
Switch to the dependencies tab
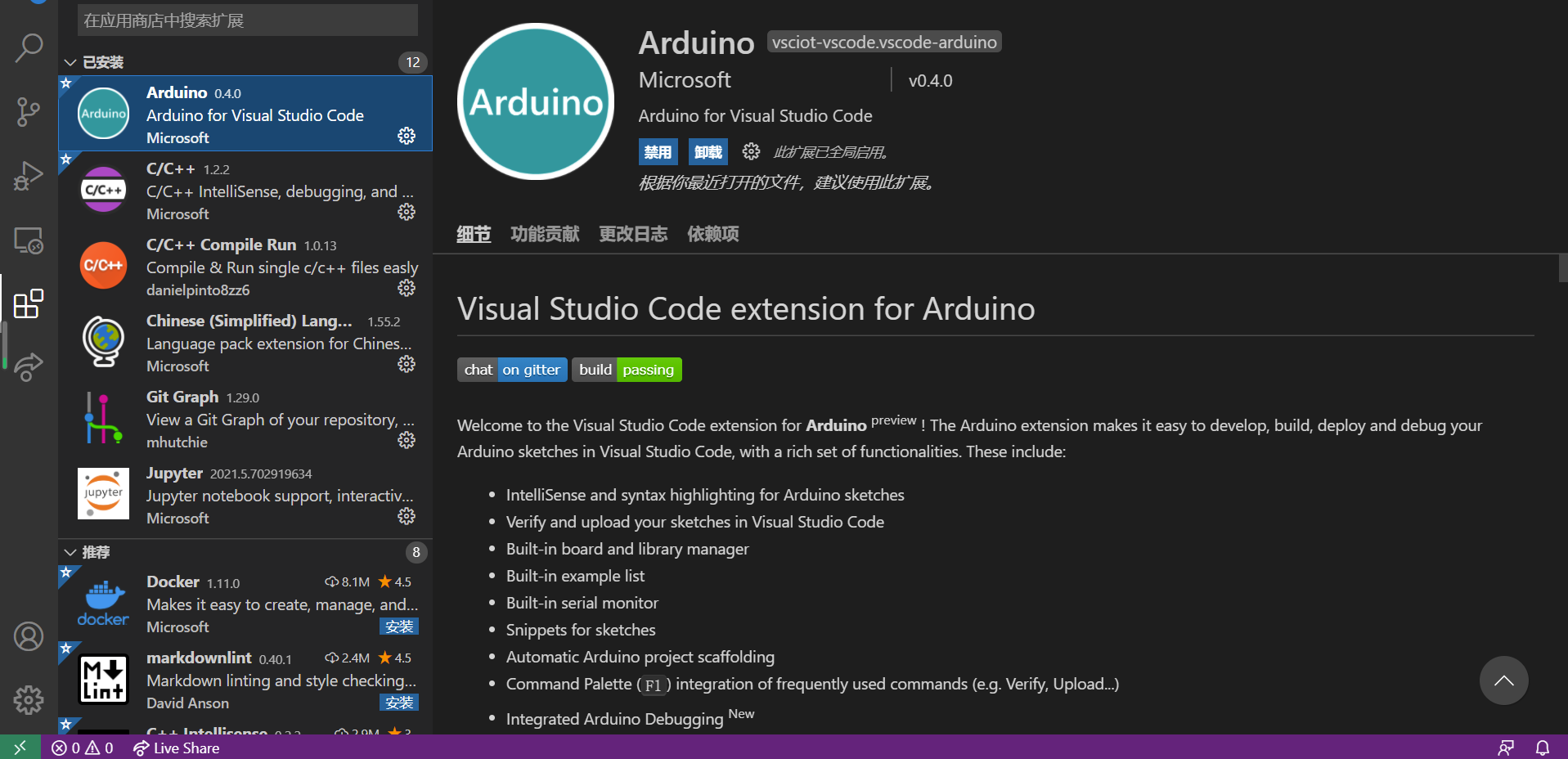coord(712,234)
